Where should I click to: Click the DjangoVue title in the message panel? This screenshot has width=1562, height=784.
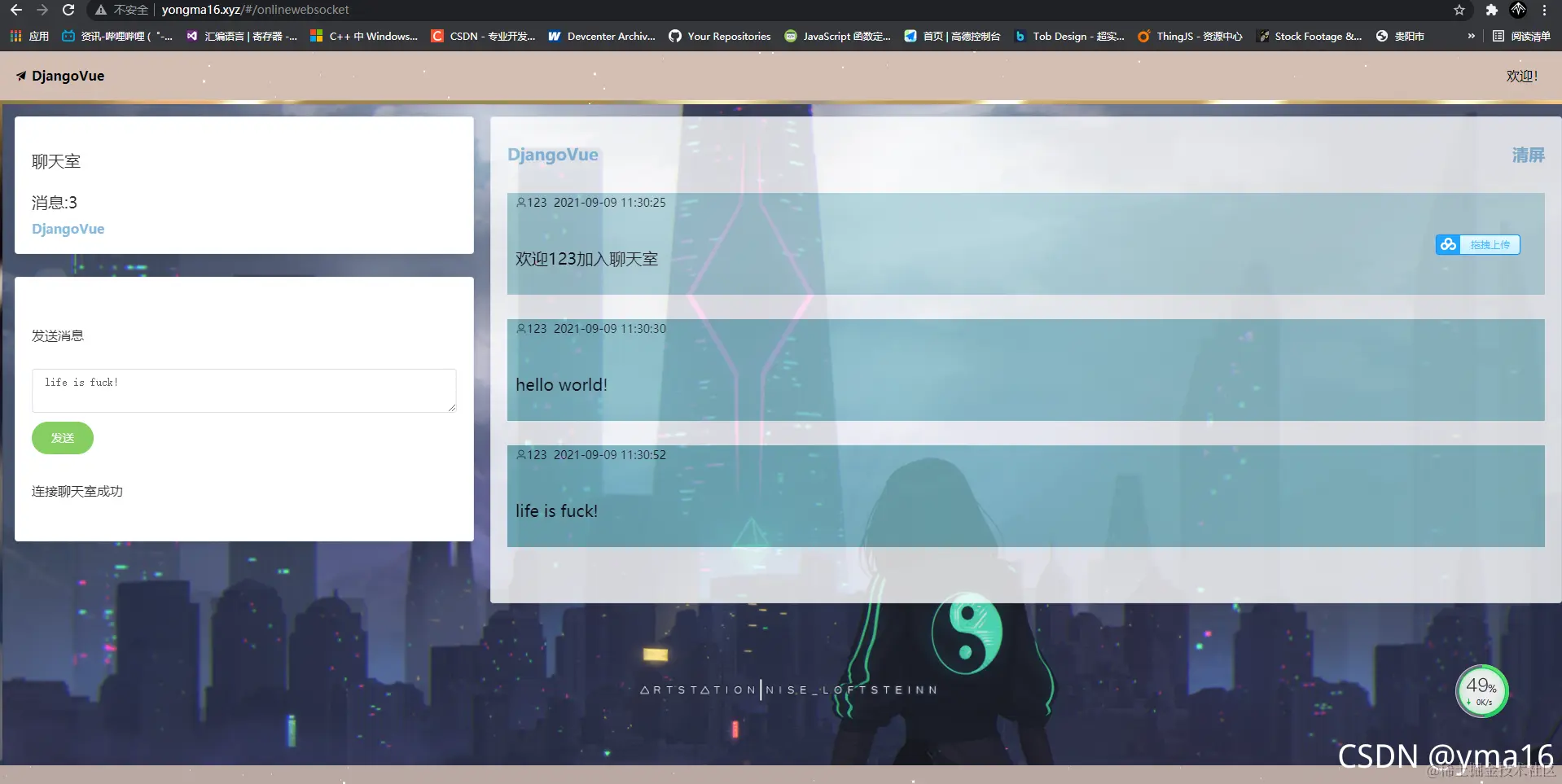552,155
